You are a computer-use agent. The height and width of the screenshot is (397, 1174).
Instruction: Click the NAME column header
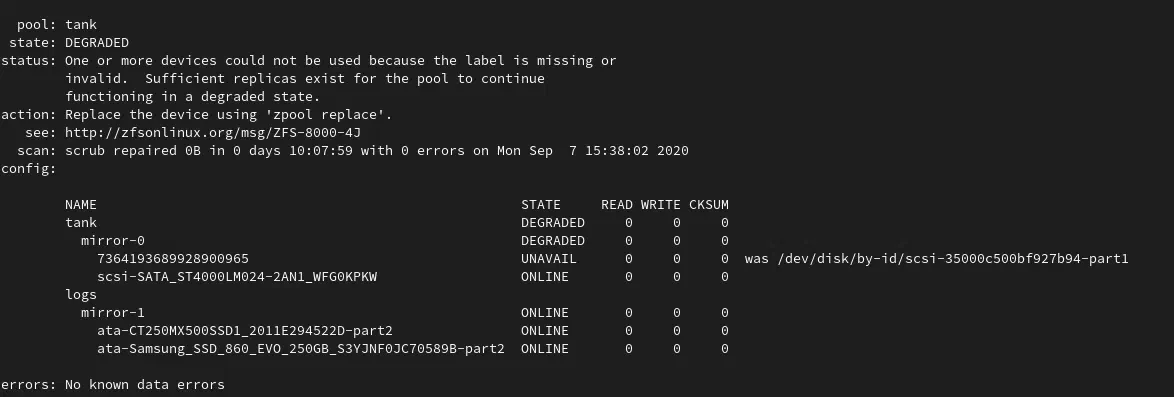tap(81, 204)
